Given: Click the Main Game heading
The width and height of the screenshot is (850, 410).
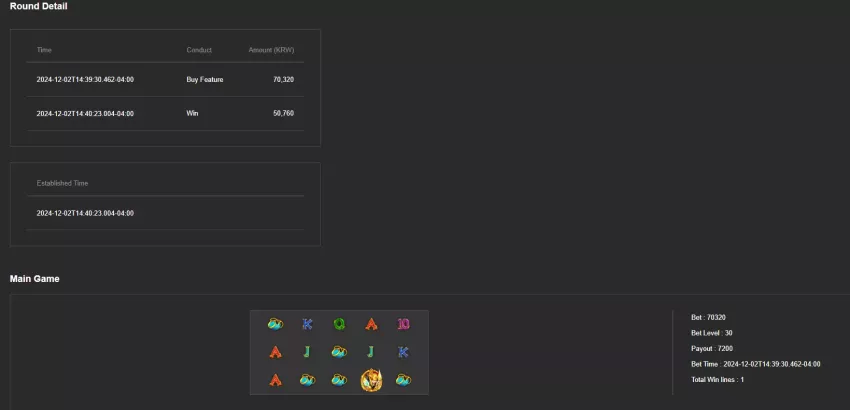Looking at the screenshot, I should click(x=35, y=279).
